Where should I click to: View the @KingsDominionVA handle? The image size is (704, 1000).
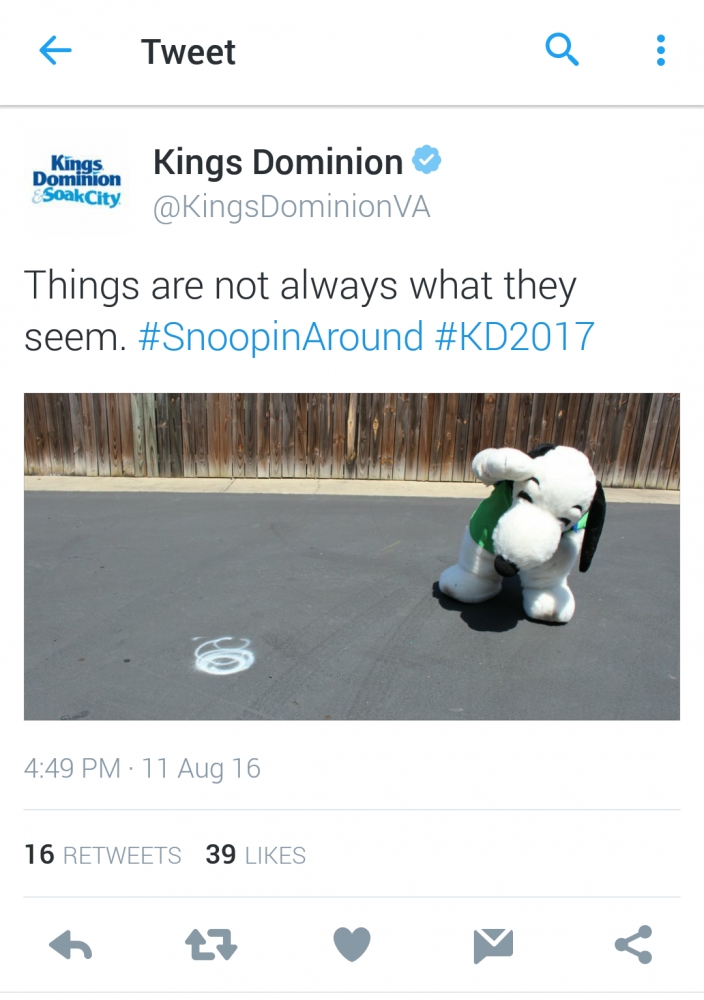[x=292, y=207]
